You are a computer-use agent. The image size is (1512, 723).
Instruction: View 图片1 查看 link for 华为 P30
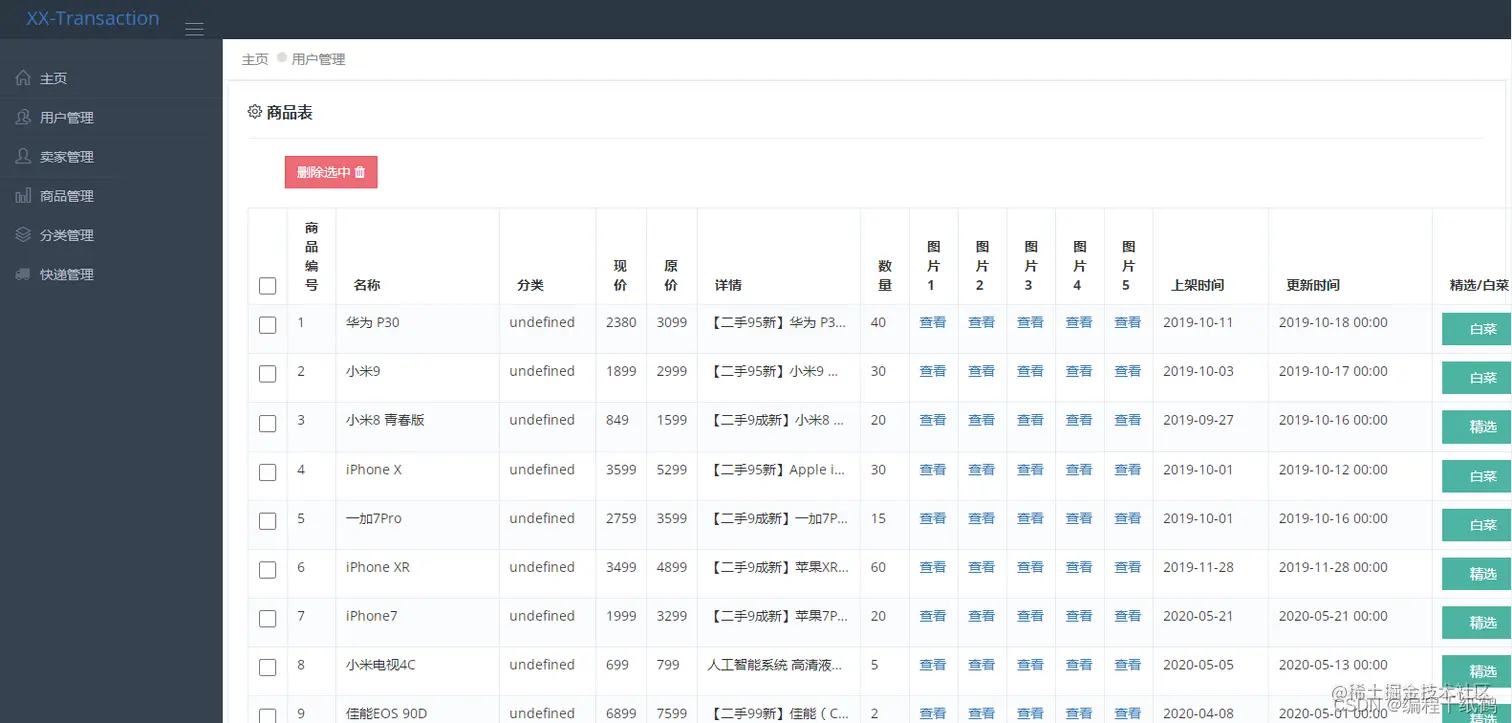933,322
